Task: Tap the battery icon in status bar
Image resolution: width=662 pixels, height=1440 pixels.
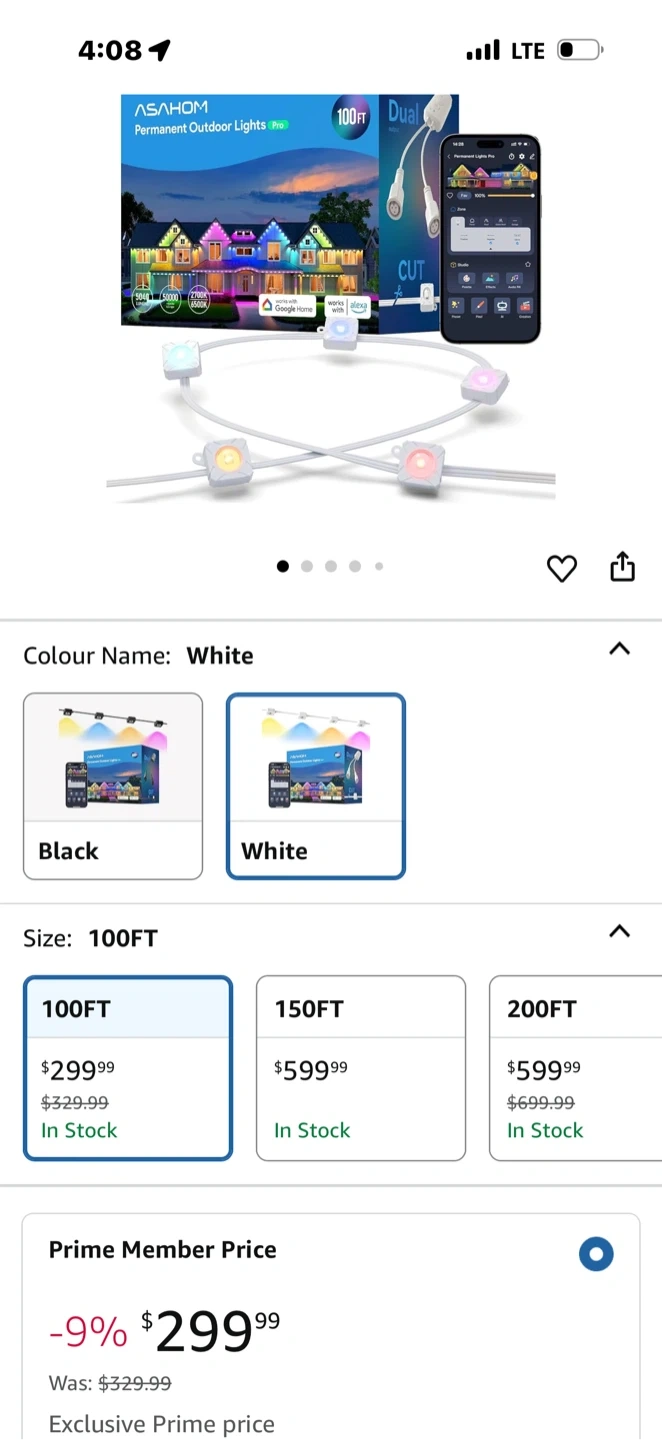Action: pyautogui.click(x=580, y=50)
